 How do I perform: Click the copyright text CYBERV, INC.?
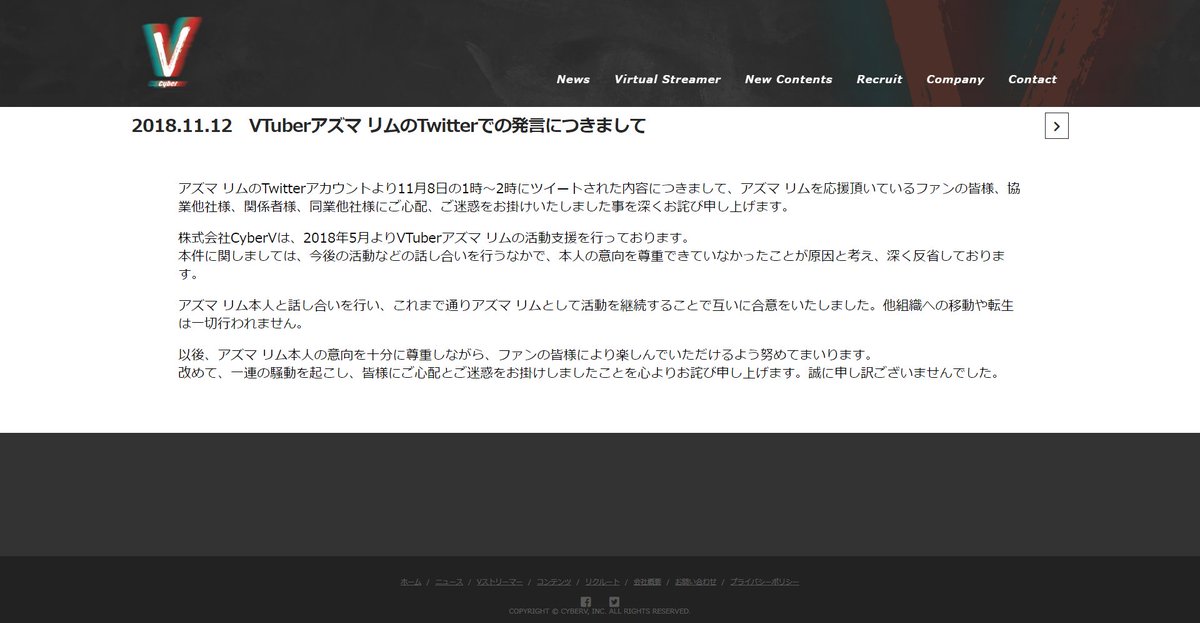click(583, 611)
